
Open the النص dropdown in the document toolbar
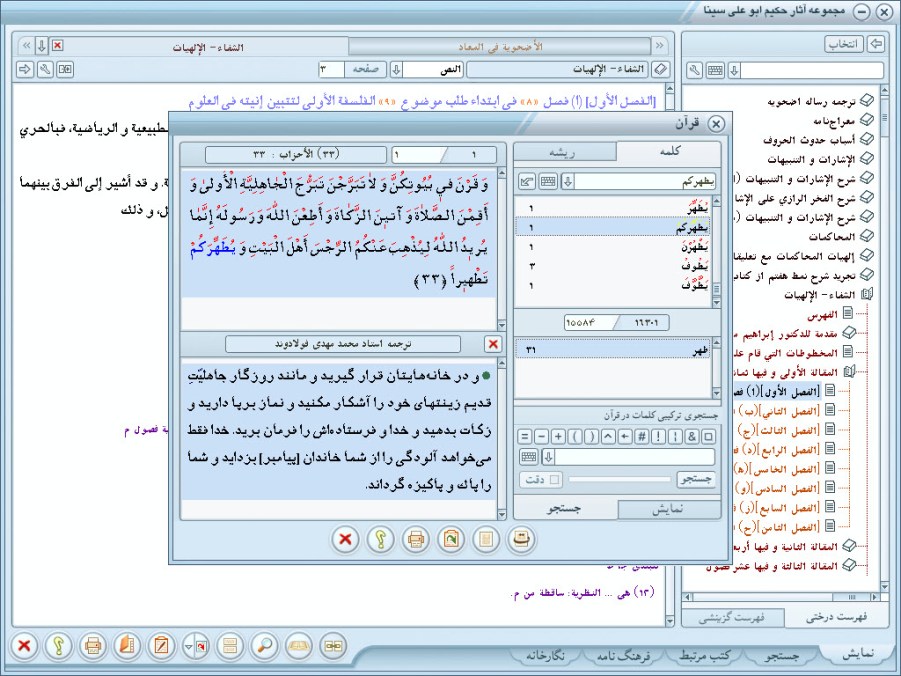coord(396,69)
